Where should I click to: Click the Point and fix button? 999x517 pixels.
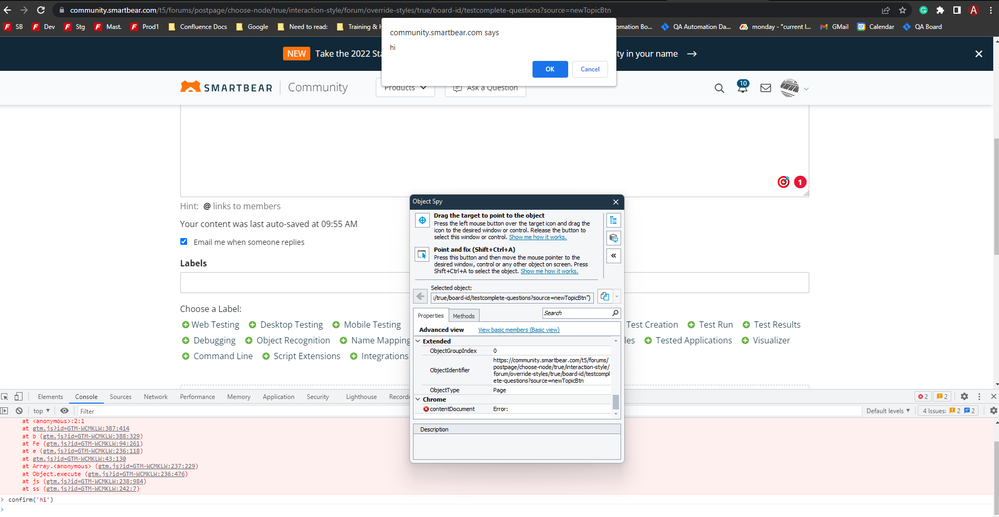(x=422, y=254)
